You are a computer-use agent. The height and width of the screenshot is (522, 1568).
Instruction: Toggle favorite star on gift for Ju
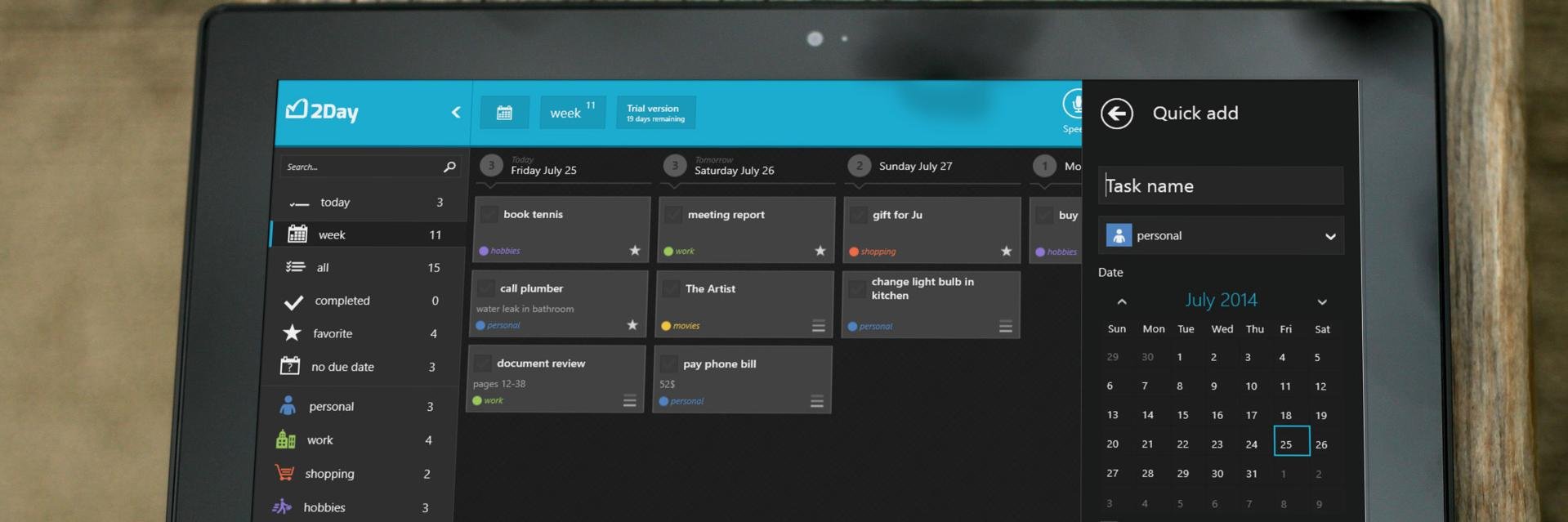(1007, 251)
